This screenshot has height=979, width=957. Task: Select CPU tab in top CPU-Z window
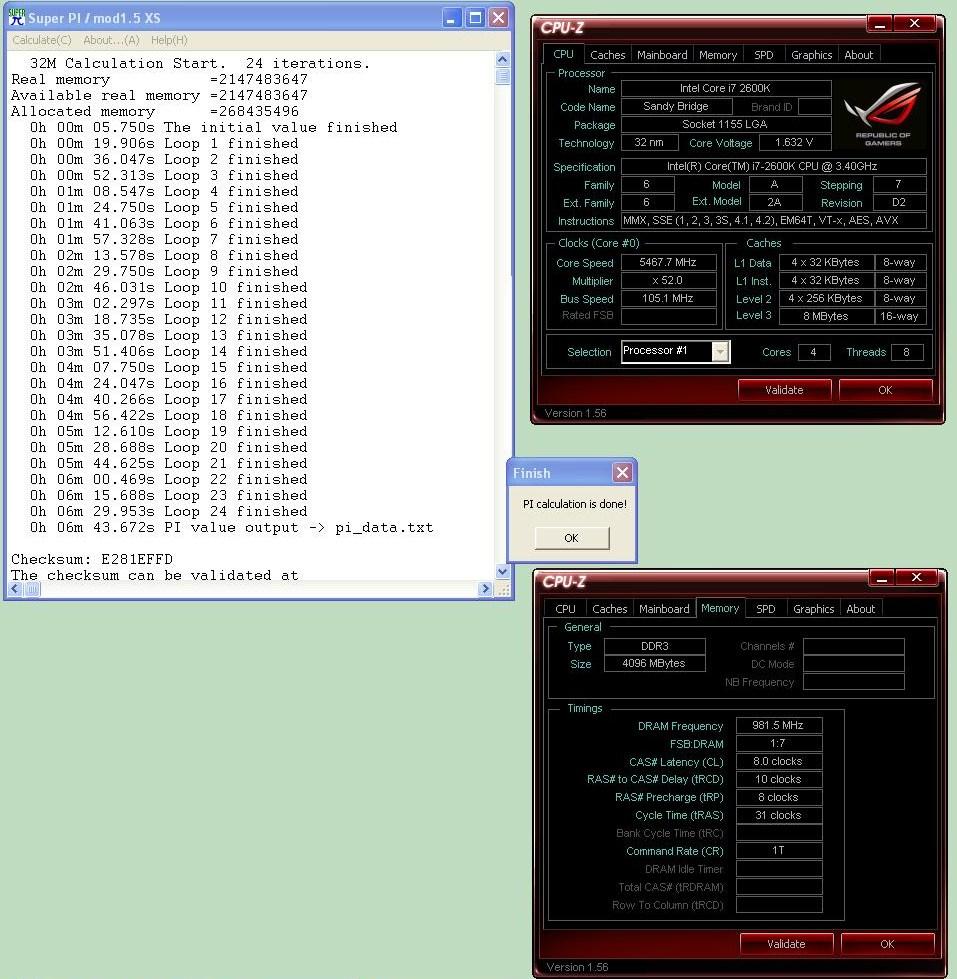[x=563, y=54]
